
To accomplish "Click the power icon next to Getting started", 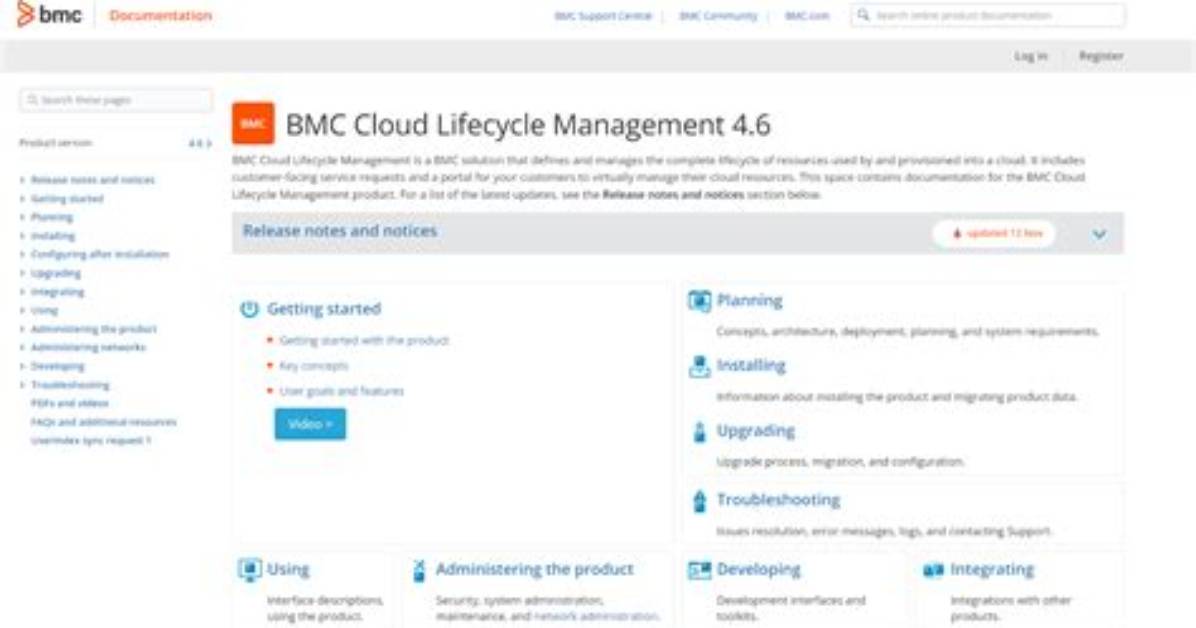I will (x=249, y=309).
